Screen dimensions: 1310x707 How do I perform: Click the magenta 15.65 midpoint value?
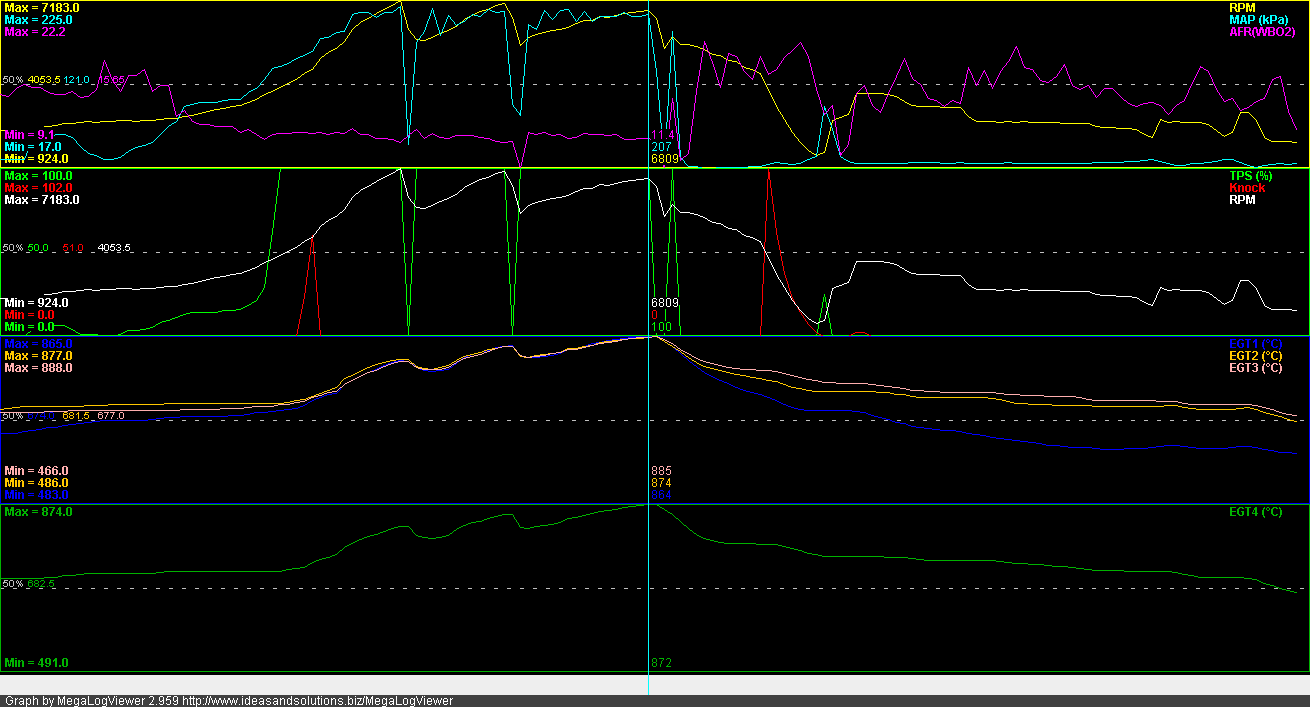tap(112, 80)
